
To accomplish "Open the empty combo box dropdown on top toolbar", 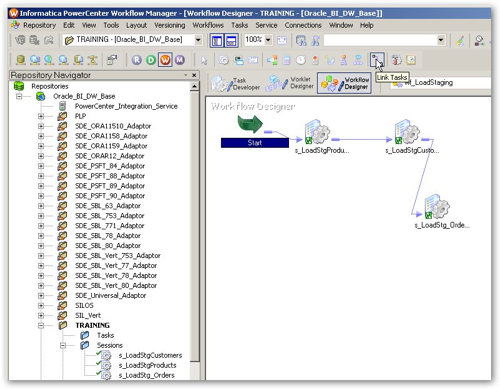I will tap(441, 40).
